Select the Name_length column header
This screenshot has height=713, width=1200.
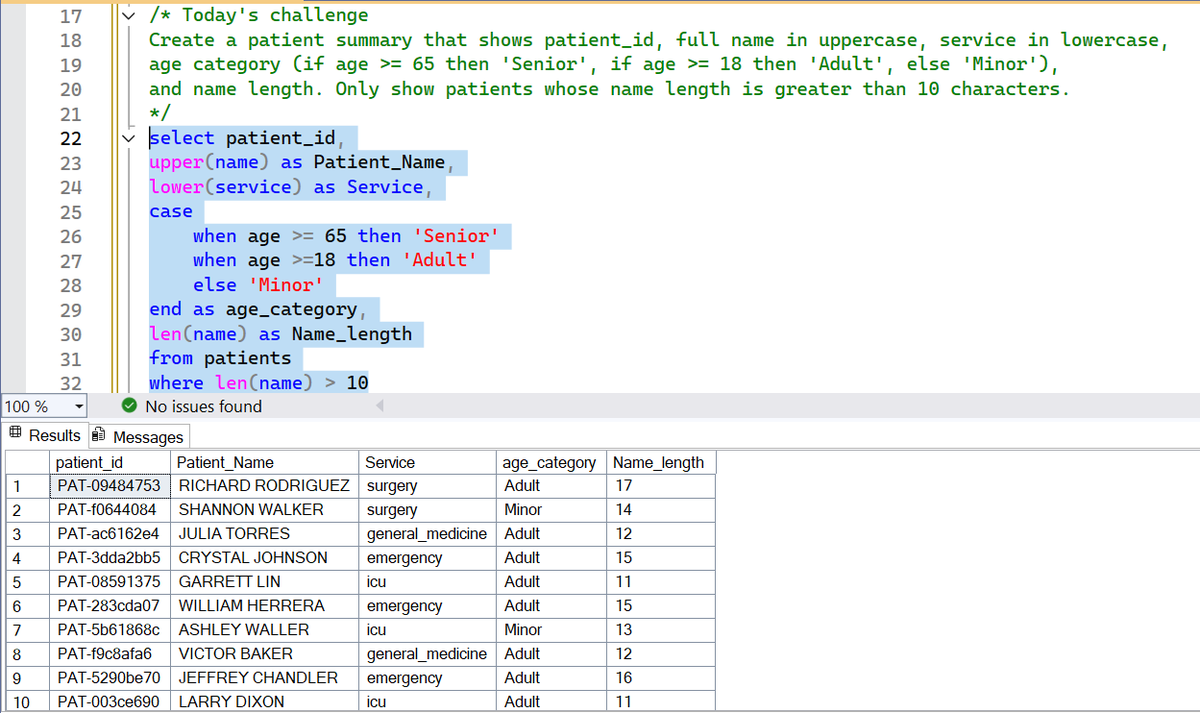[661, 462]
